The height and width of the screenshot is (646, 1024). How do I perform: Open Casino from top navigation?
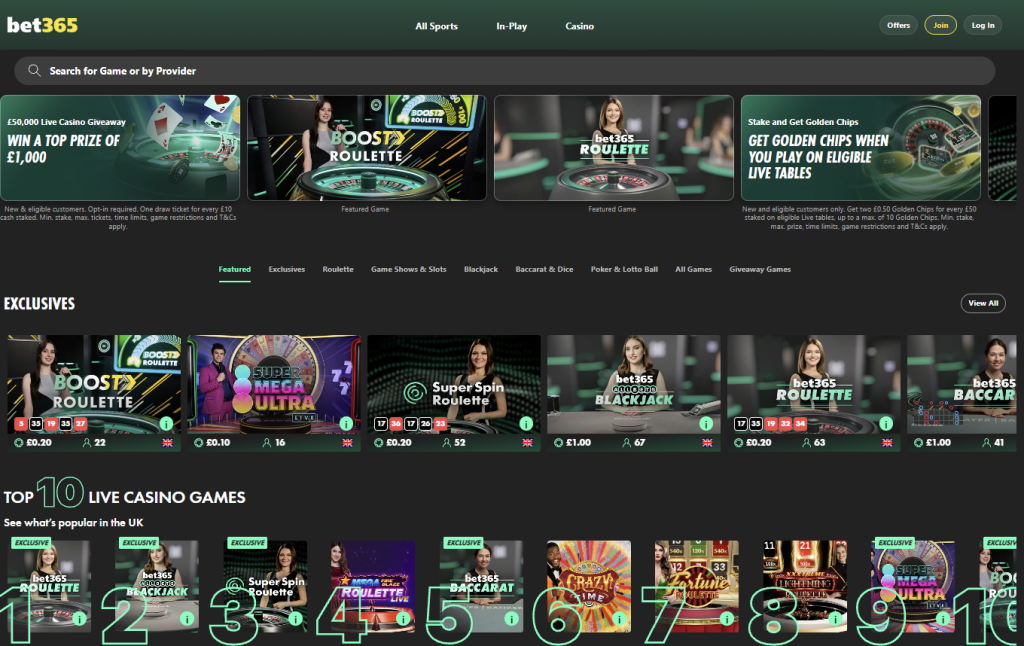[x=579, y=26]
